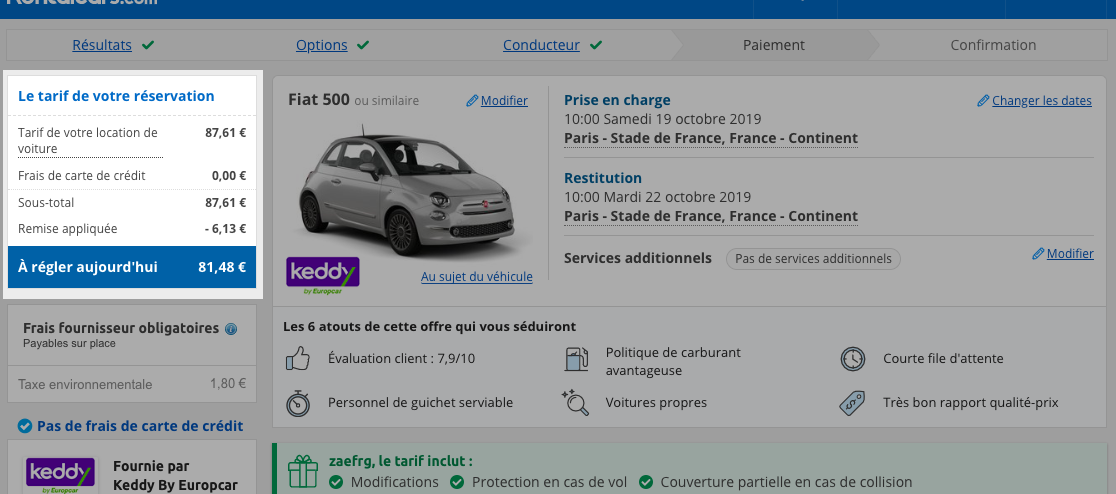Click Modifier link next to Fiat 500
Viewport: 1116px width, 494px height.
click(504, 100)
